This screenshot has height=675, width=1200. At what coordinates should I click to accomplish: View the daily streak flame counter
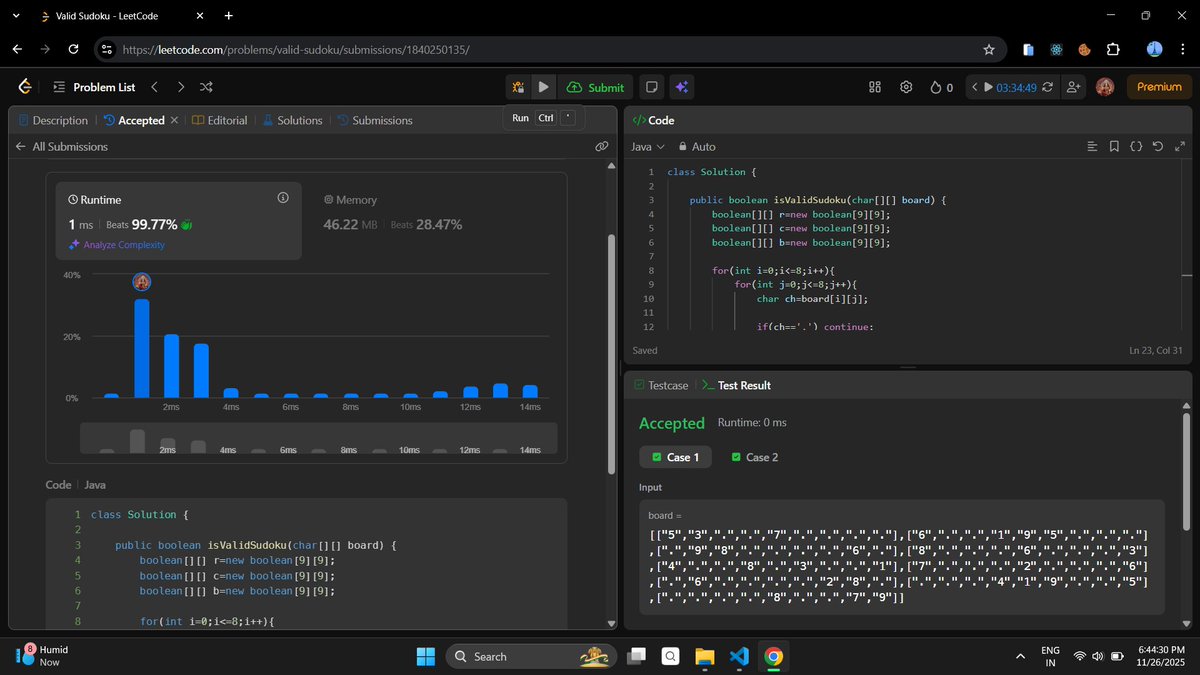point(937,87)
